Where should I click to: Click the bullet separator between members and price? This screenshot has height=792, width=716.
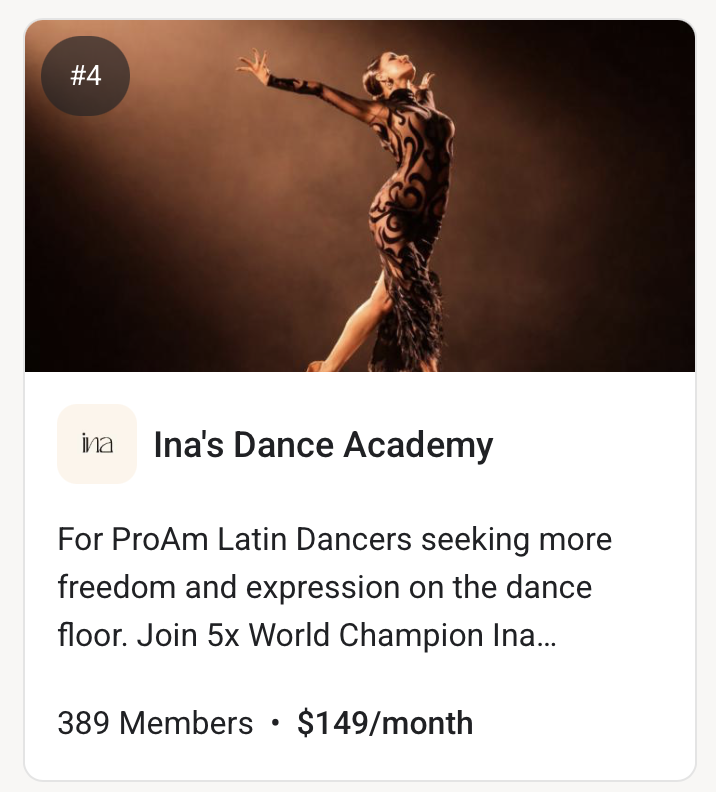(x=275, y=723)
